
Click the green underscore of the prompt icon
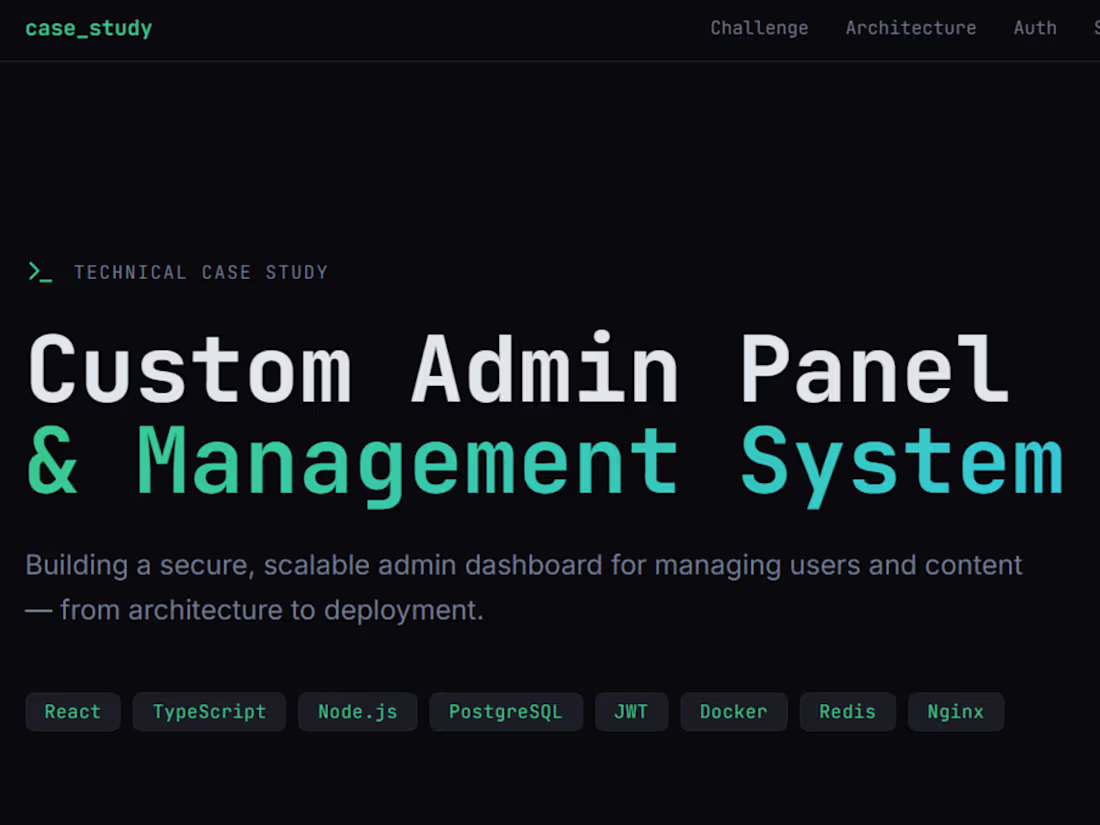47,280
